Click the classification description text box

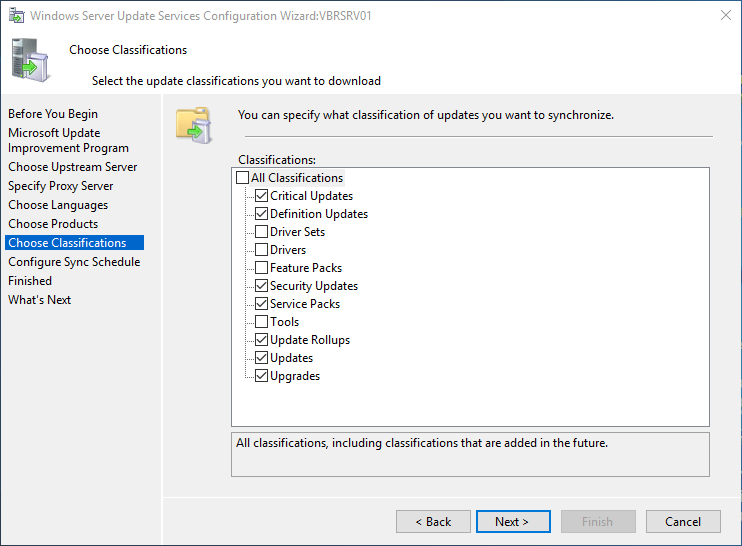pos(470,454)
